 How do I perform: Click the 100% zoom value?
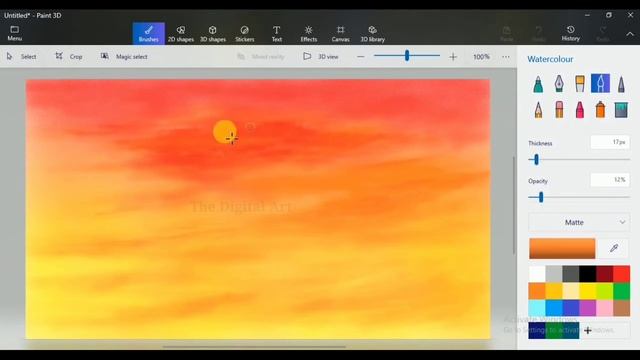(481, 57)
